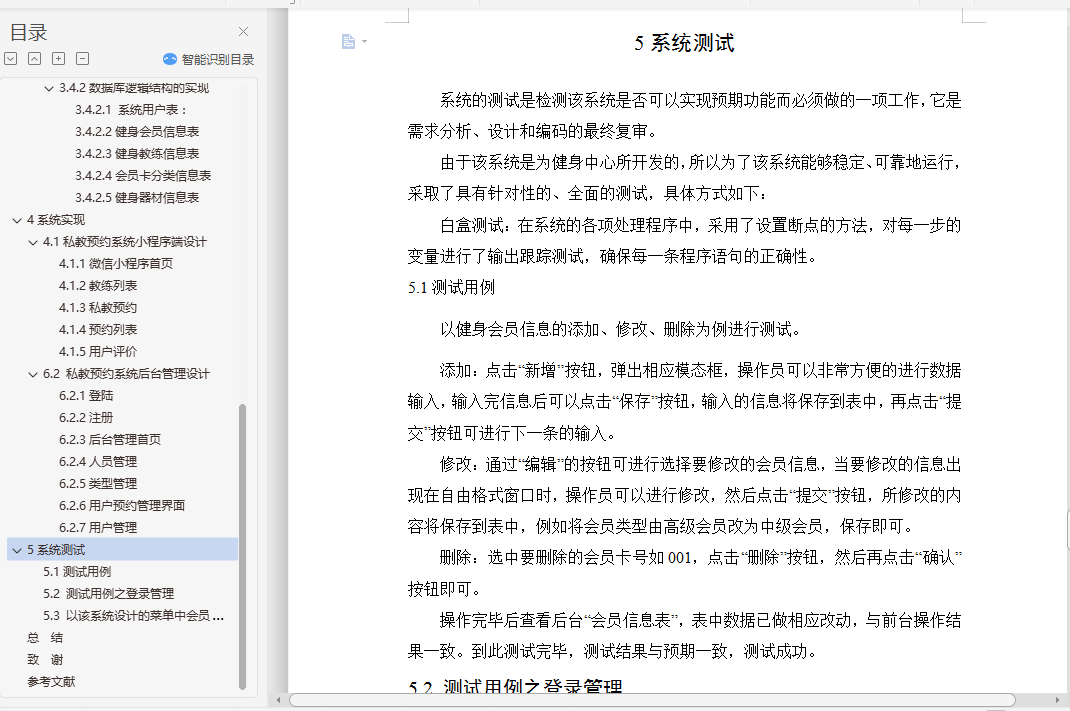
Task: Jump to 4.1.5 用户评价
Action: (x=98, y=351)
